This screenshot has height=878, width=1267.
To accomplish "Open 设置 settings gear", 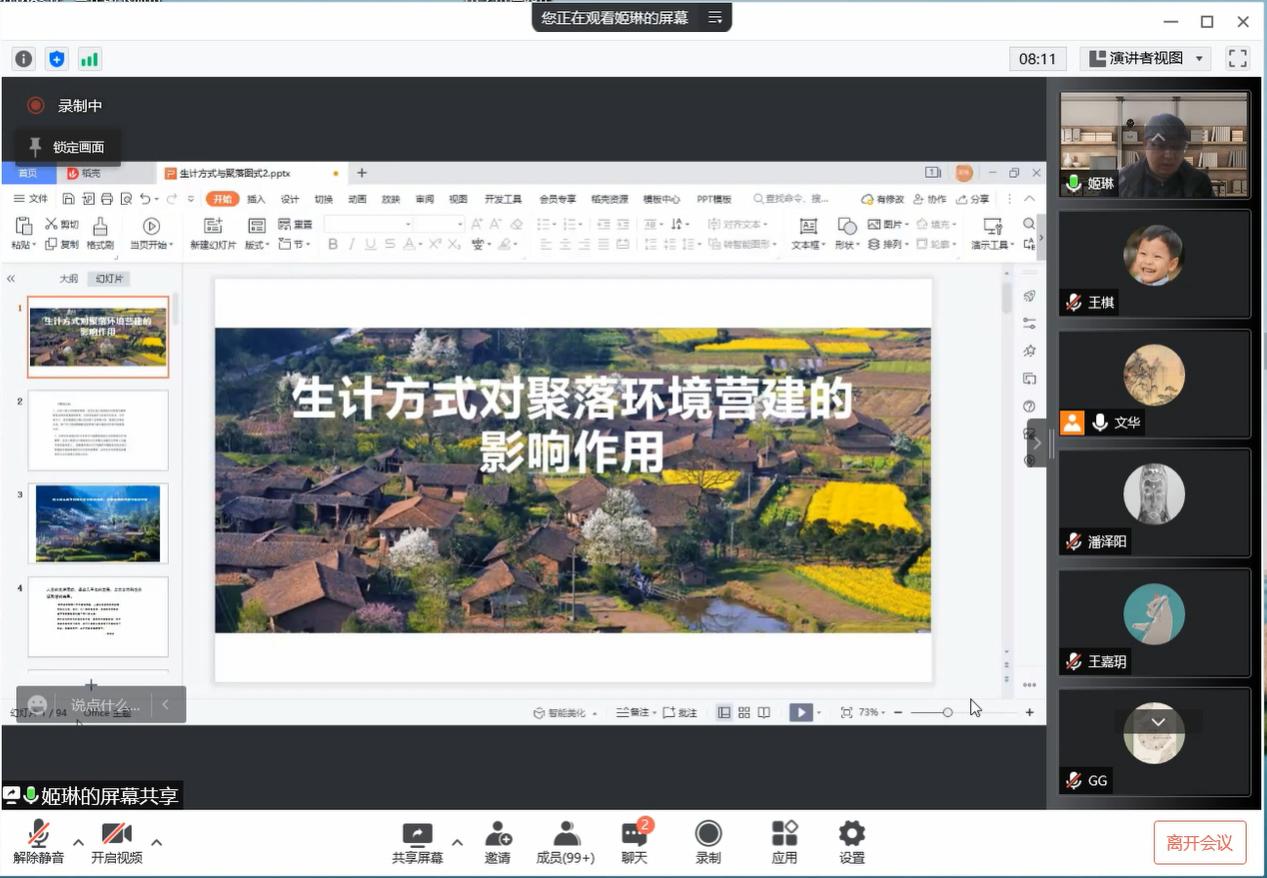I will click(x=851, y=841).
